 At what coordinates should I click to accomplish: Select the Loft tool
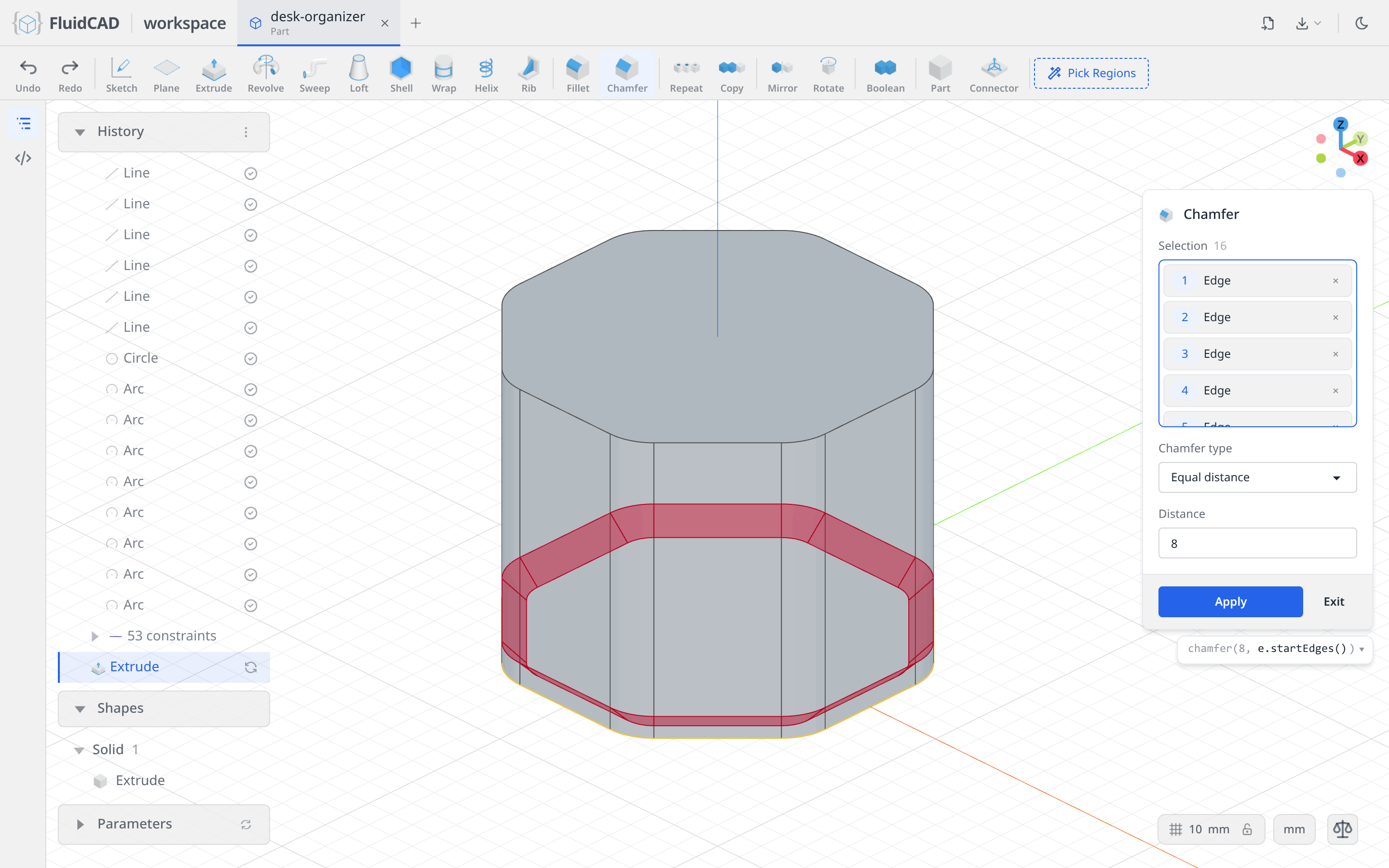tap(359, 74)
